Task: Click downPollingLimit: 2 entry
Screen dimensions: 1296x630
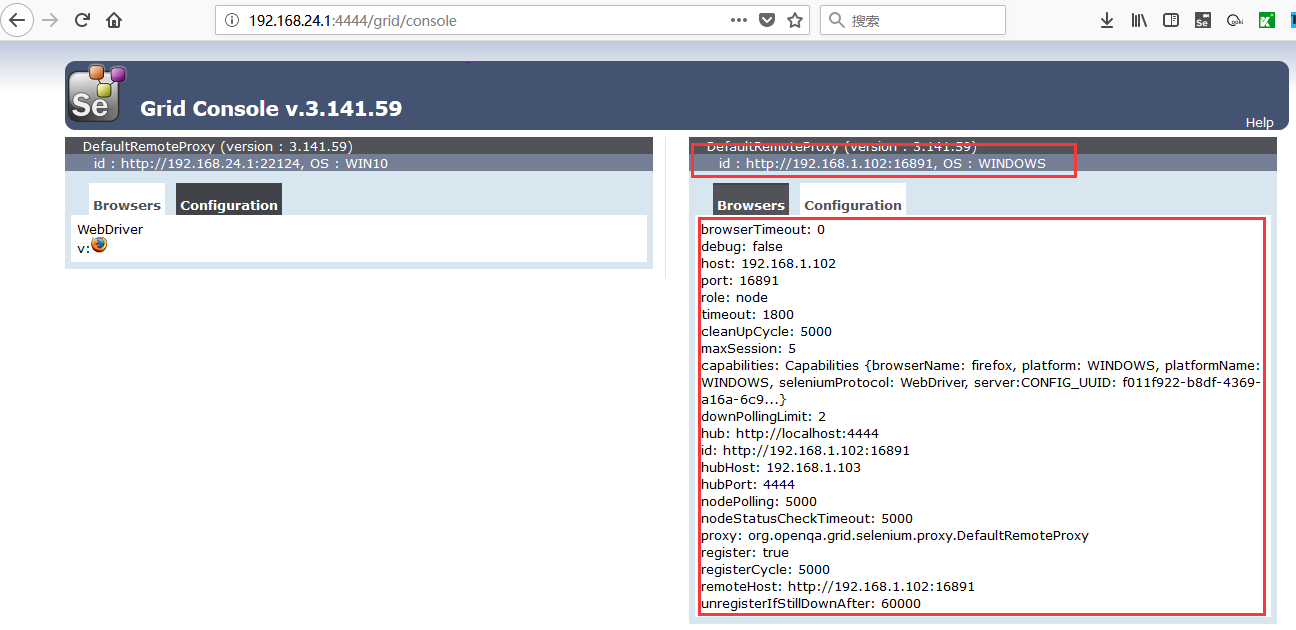Action: (763, 416)
